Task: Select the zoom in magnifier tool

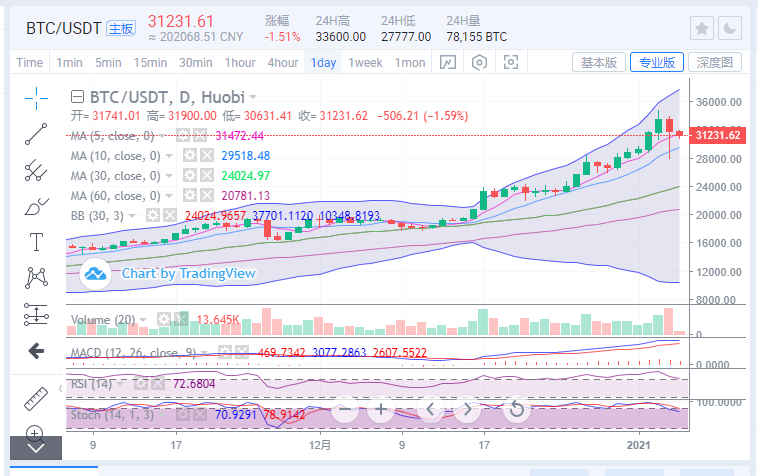Action: point(34,433)
